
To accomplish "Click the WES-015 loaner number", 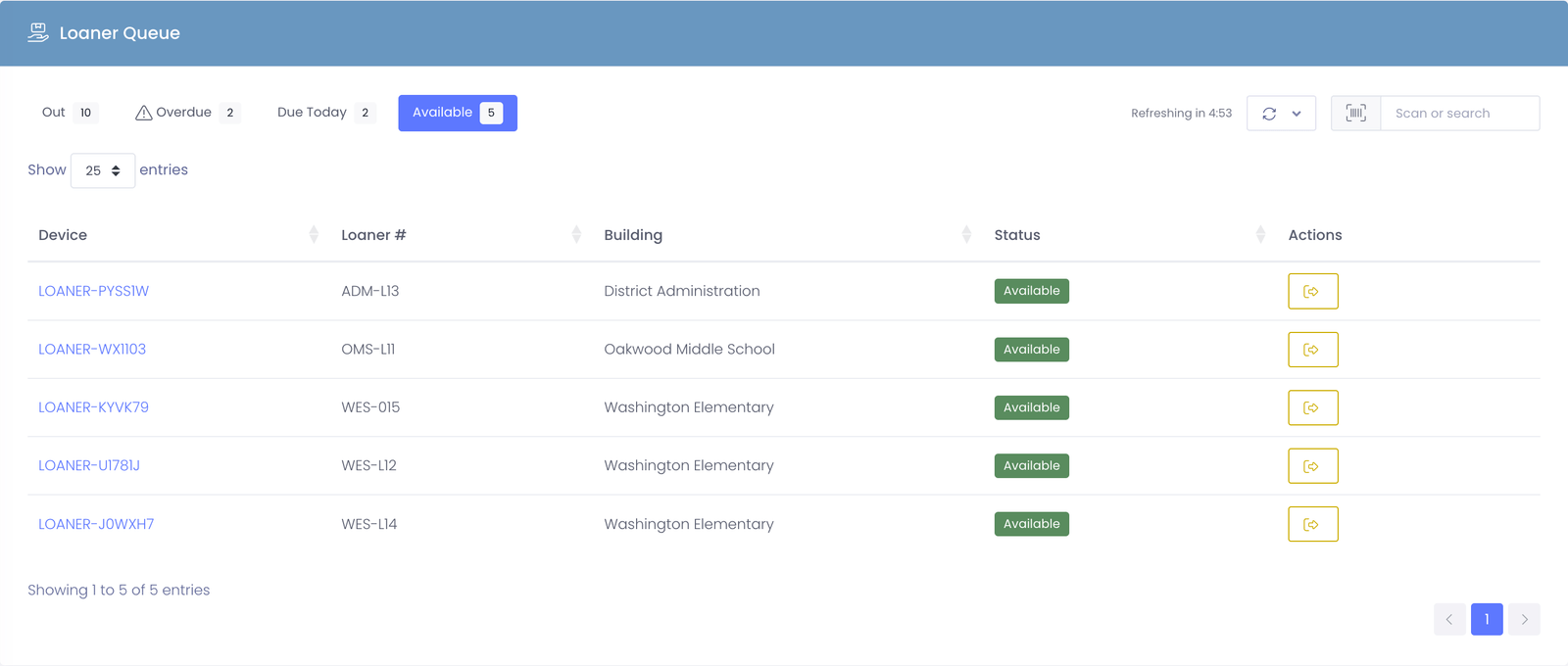I will coord(370,407).
